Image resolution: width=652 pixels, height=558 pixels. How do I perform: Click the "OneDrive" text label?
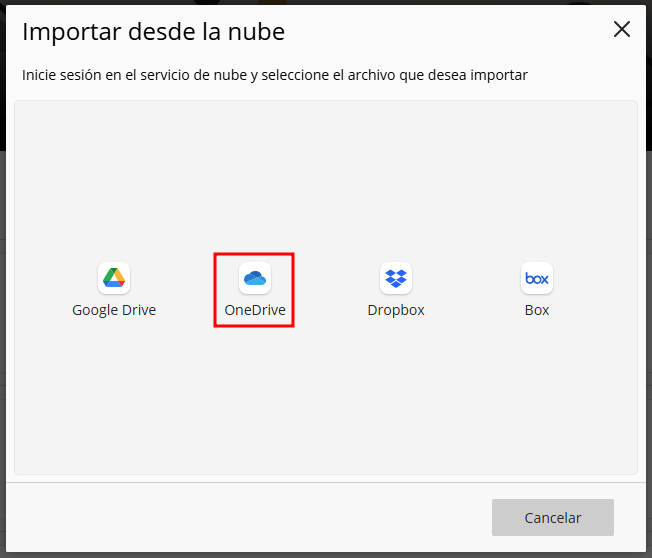(x=255, y=310)
